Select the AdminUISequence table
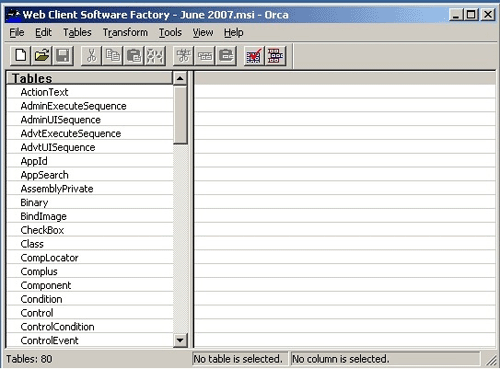 (90, 120)
